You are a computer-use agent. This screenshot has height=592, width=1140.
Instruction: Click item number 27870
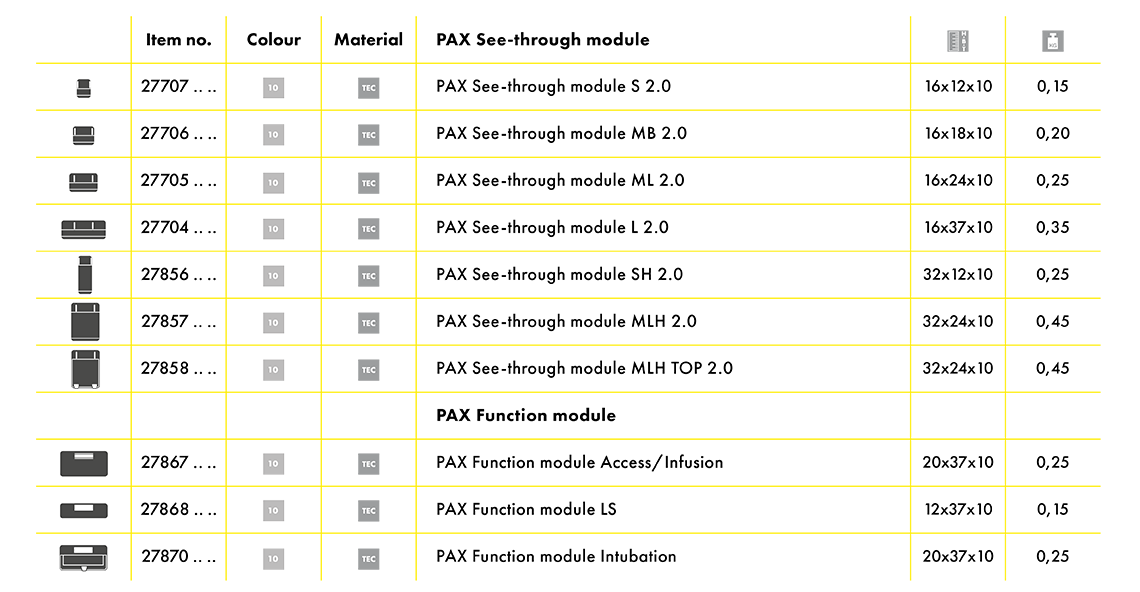tap(179, 556)
